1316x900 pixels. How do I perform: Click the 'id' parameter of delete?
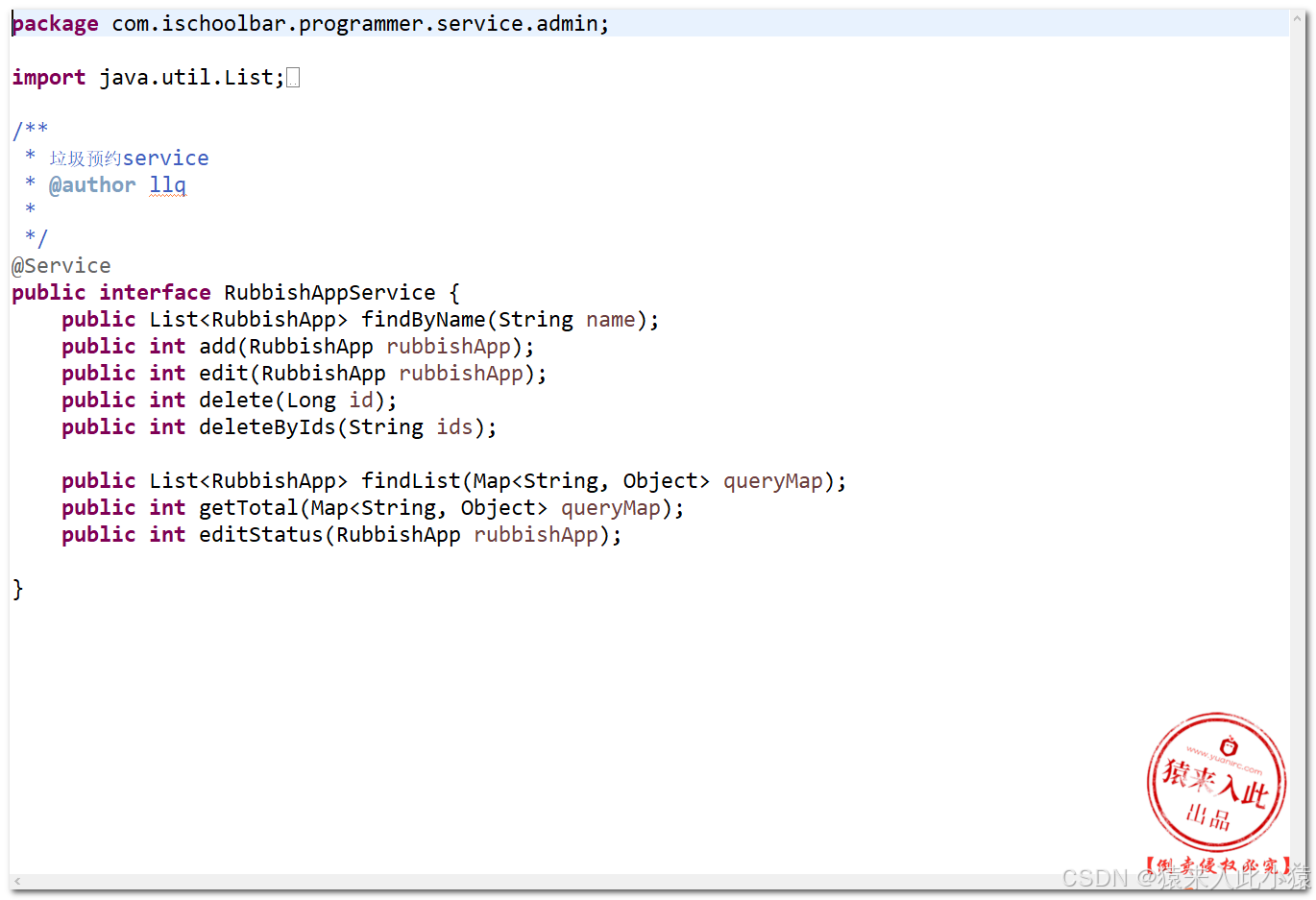coord(361,401)
